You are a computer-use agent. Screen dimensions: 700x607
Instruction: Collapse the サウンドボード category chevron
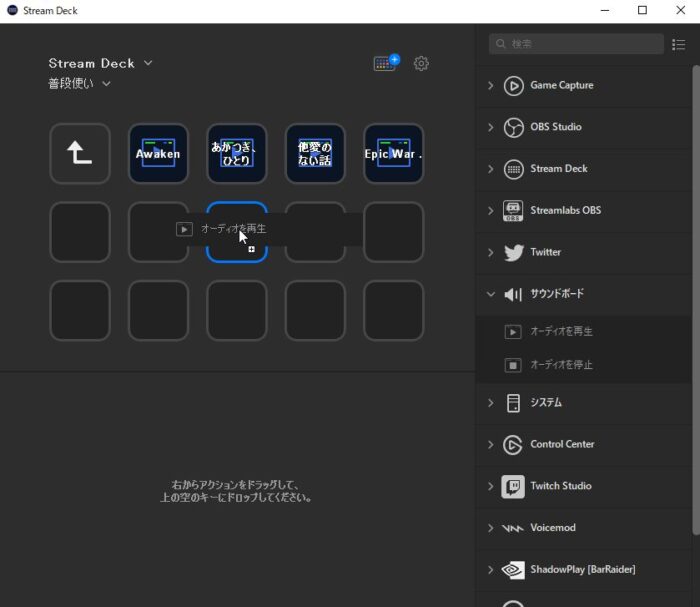pyautogui.click(x=491, y=294)
